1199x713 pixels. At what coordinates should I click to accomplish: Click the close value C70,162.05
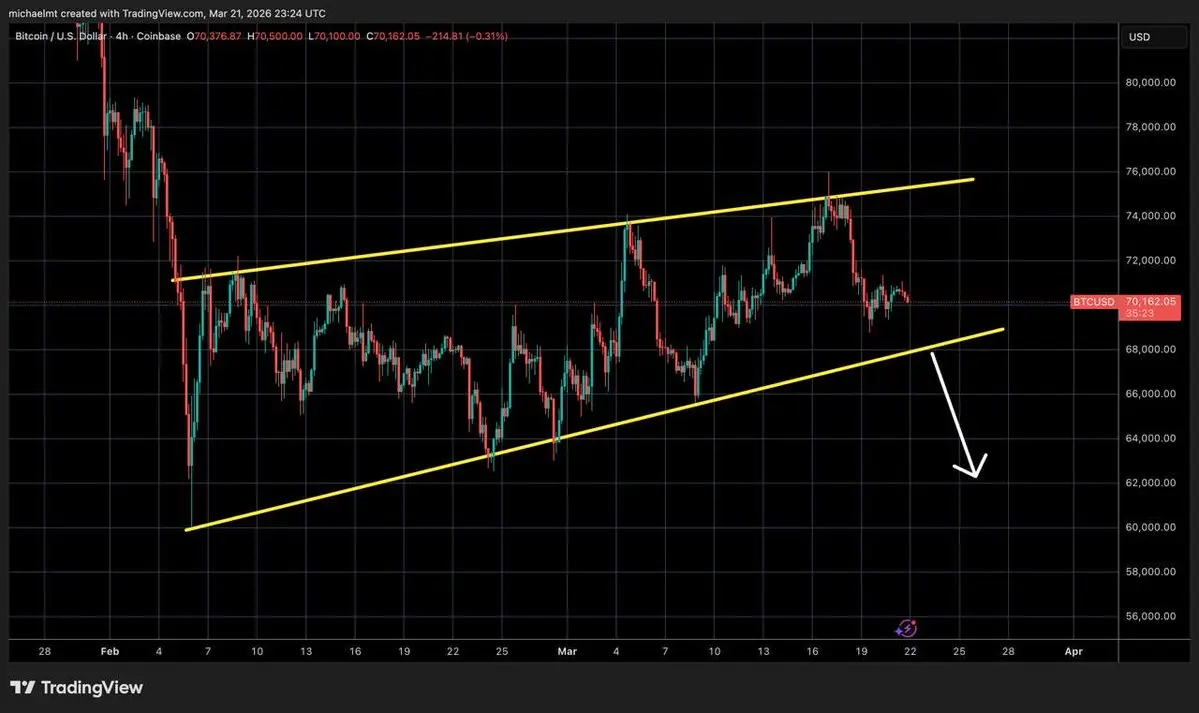coord(393,36)
